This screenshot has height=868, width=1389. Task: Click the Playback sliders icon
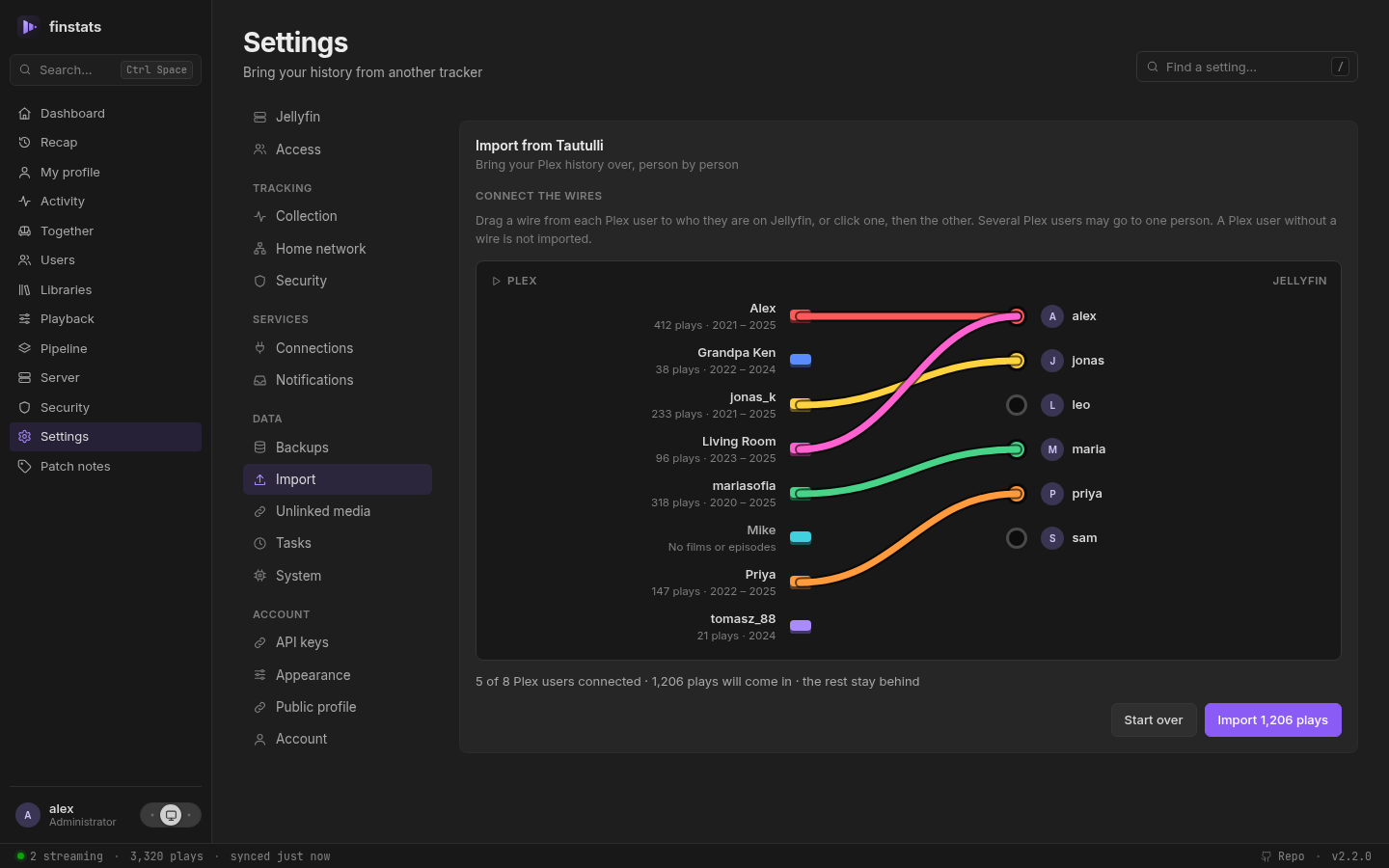click(24, 319)
